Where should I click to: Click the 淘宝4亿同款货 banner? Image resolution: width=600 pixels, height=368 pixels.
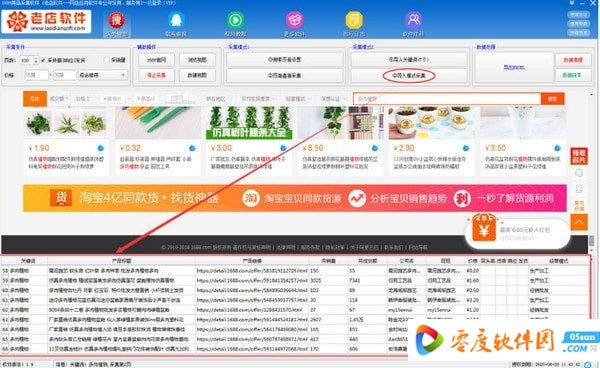[295, 198]
